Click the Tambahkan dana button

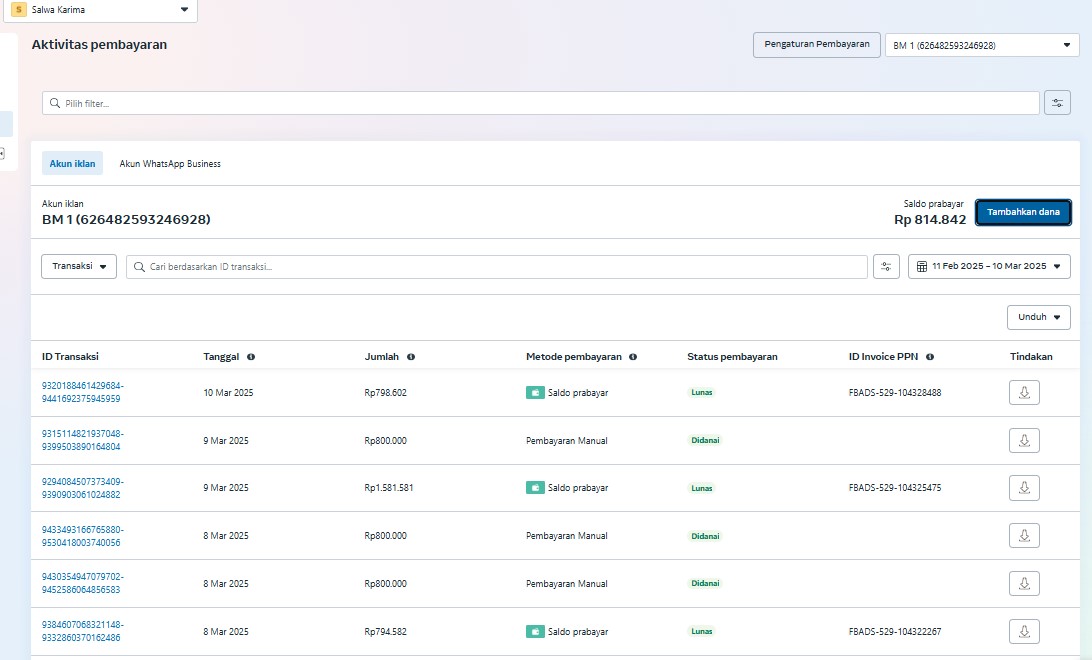1023,212
